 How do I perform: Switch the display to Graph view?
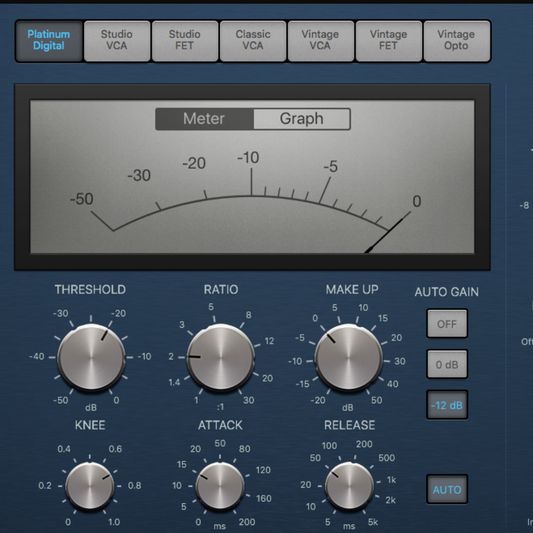[302, 119]
